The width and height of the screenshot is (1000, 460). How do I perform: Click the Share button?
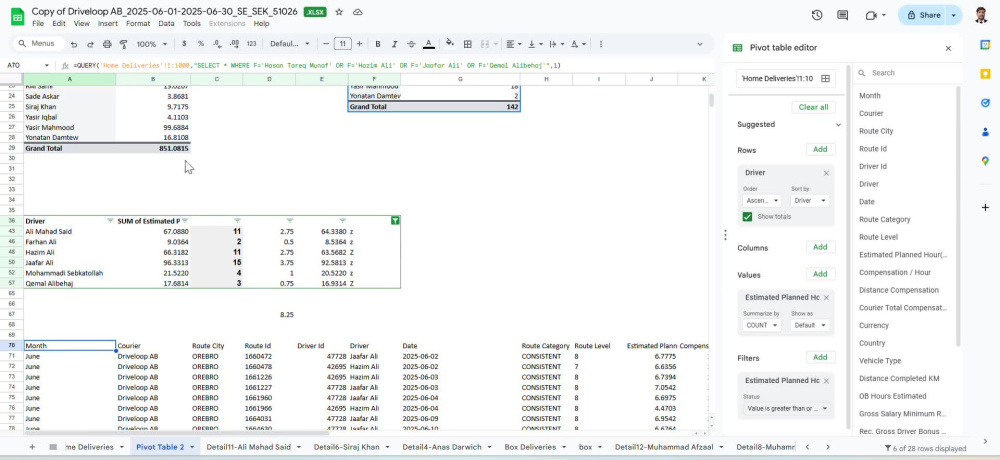click(923, 15)
